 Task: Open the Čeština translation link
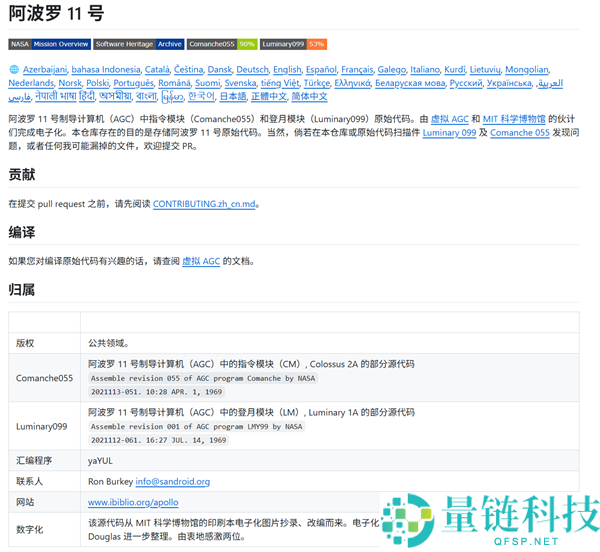pos(188,70)
